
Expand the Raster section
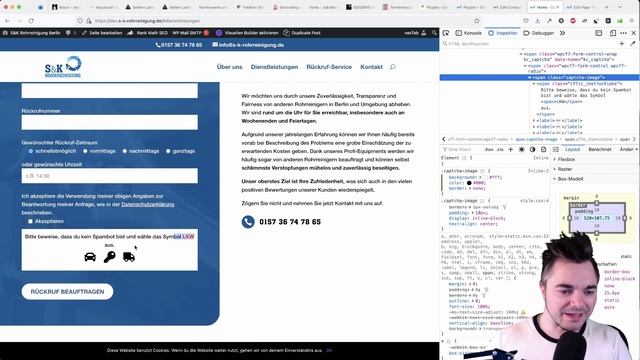[555, 169]
